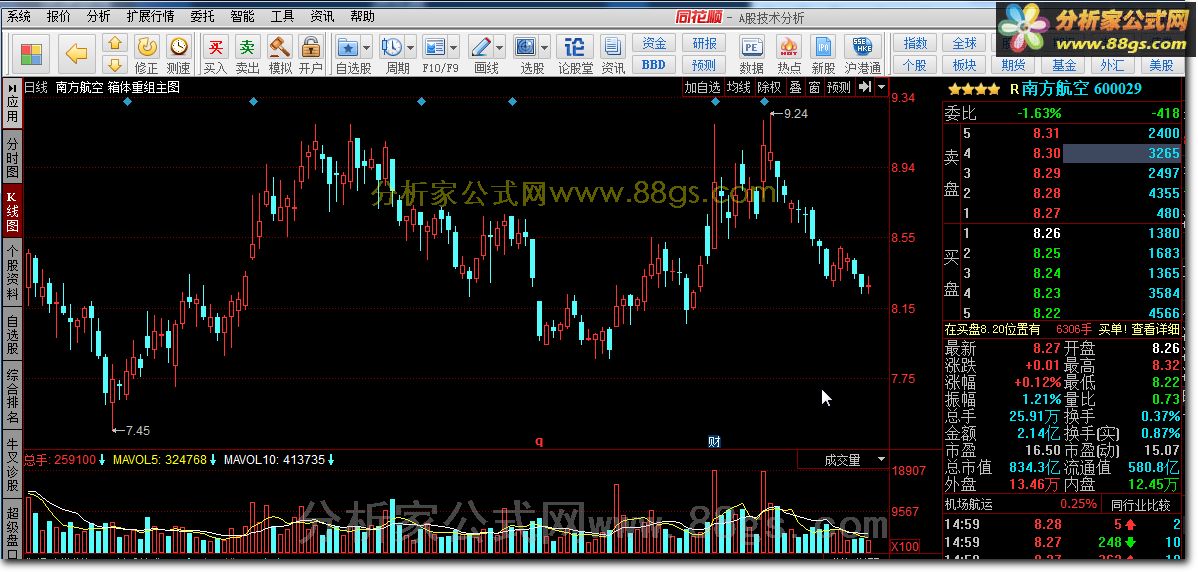Click the 加自选 add-to-watchlist button
1198x572 pixels.
point(702,87)
